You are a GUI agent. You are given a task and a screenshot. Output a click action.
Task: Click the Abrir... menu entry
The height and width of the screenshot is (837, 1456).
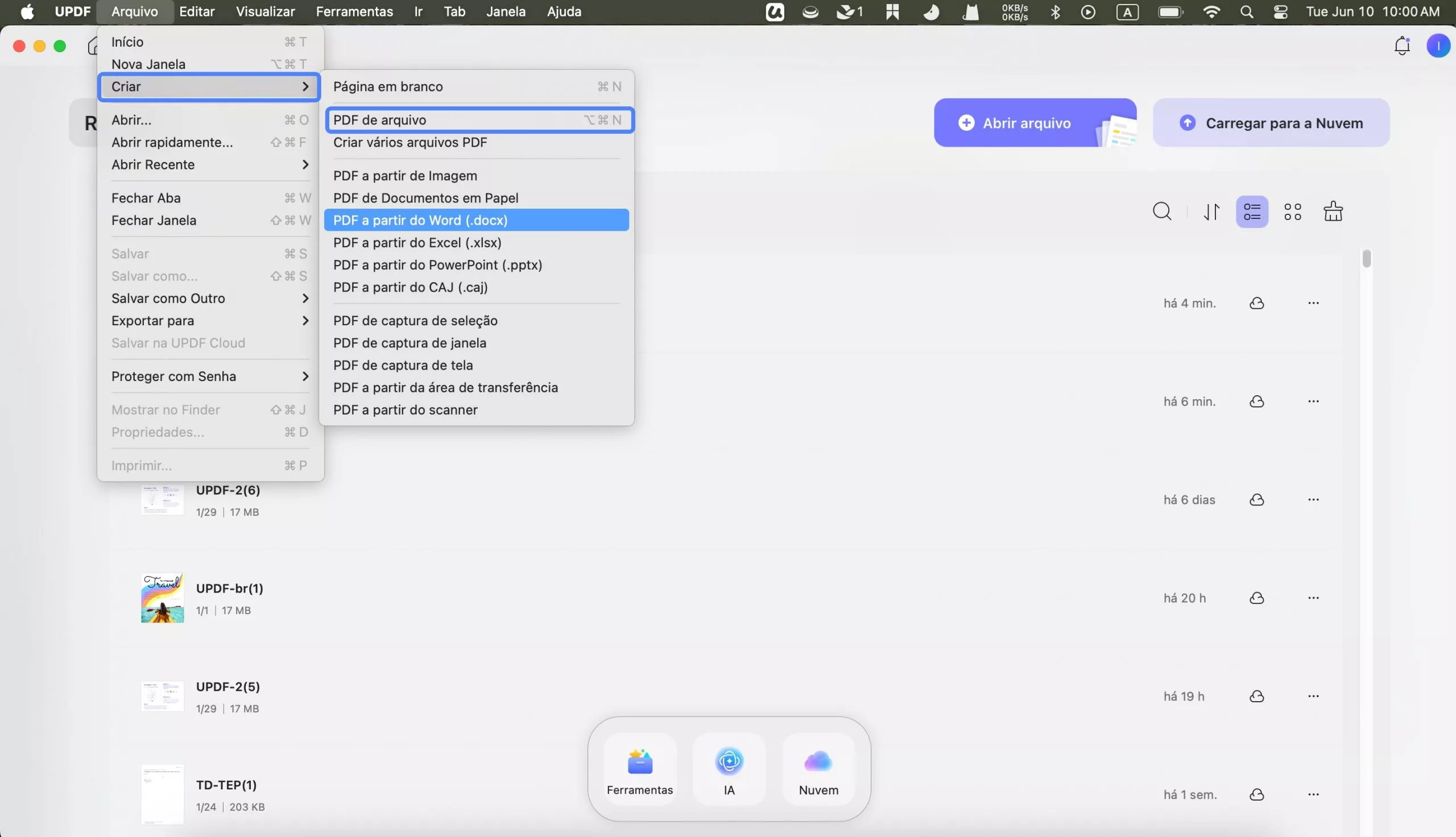(209, 120)
